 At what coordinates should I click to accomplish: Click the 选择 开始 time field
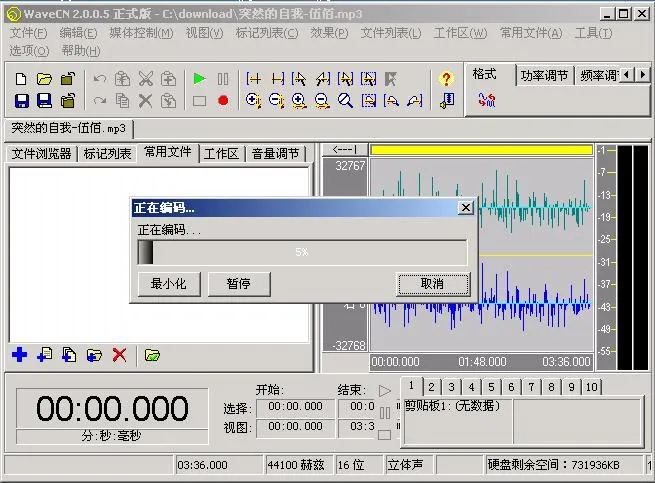click(x=295, y=407)
